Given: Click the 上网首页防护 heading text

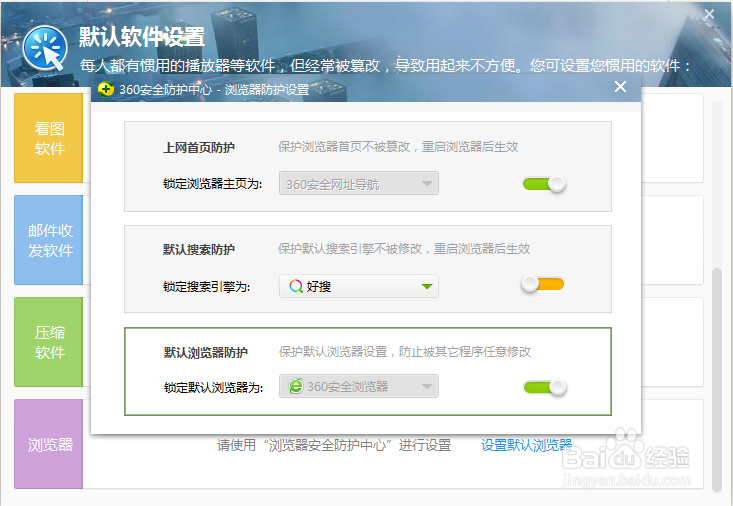Looking at the screenshot, I should [199, 147].
